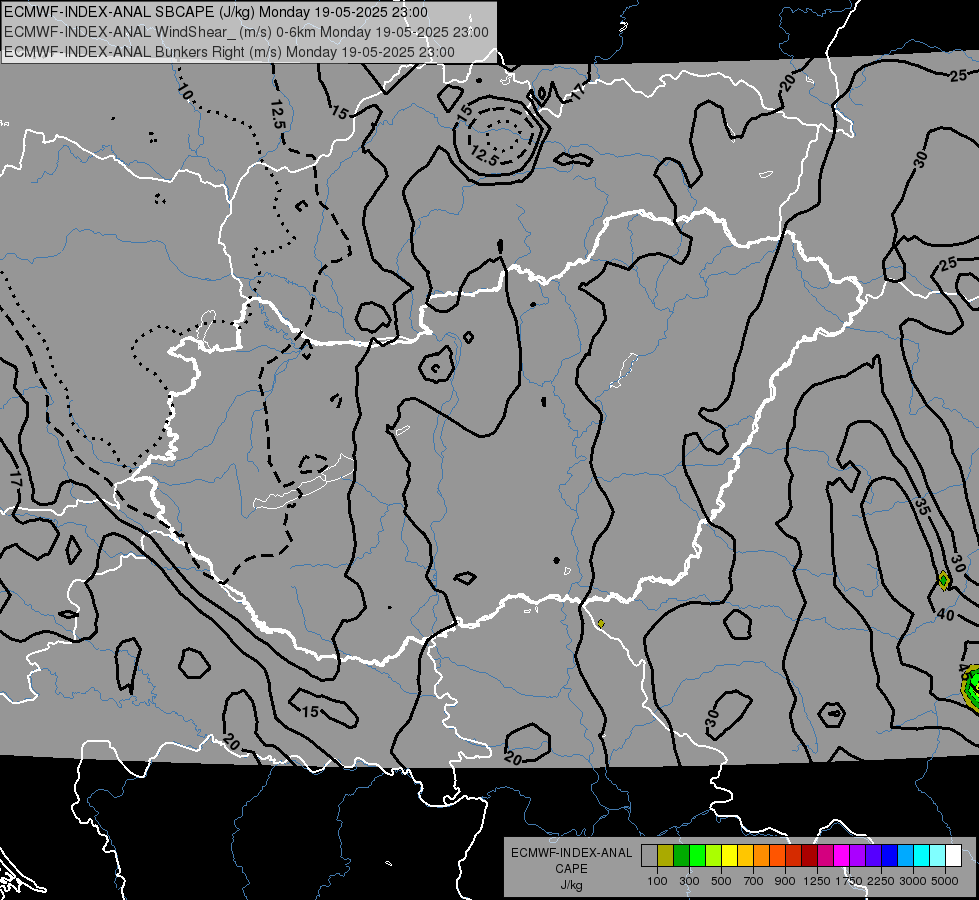Click the olive 100 J/kg legend swatch
This screenshot has width=979, height=900.
[x=666, y=855]
